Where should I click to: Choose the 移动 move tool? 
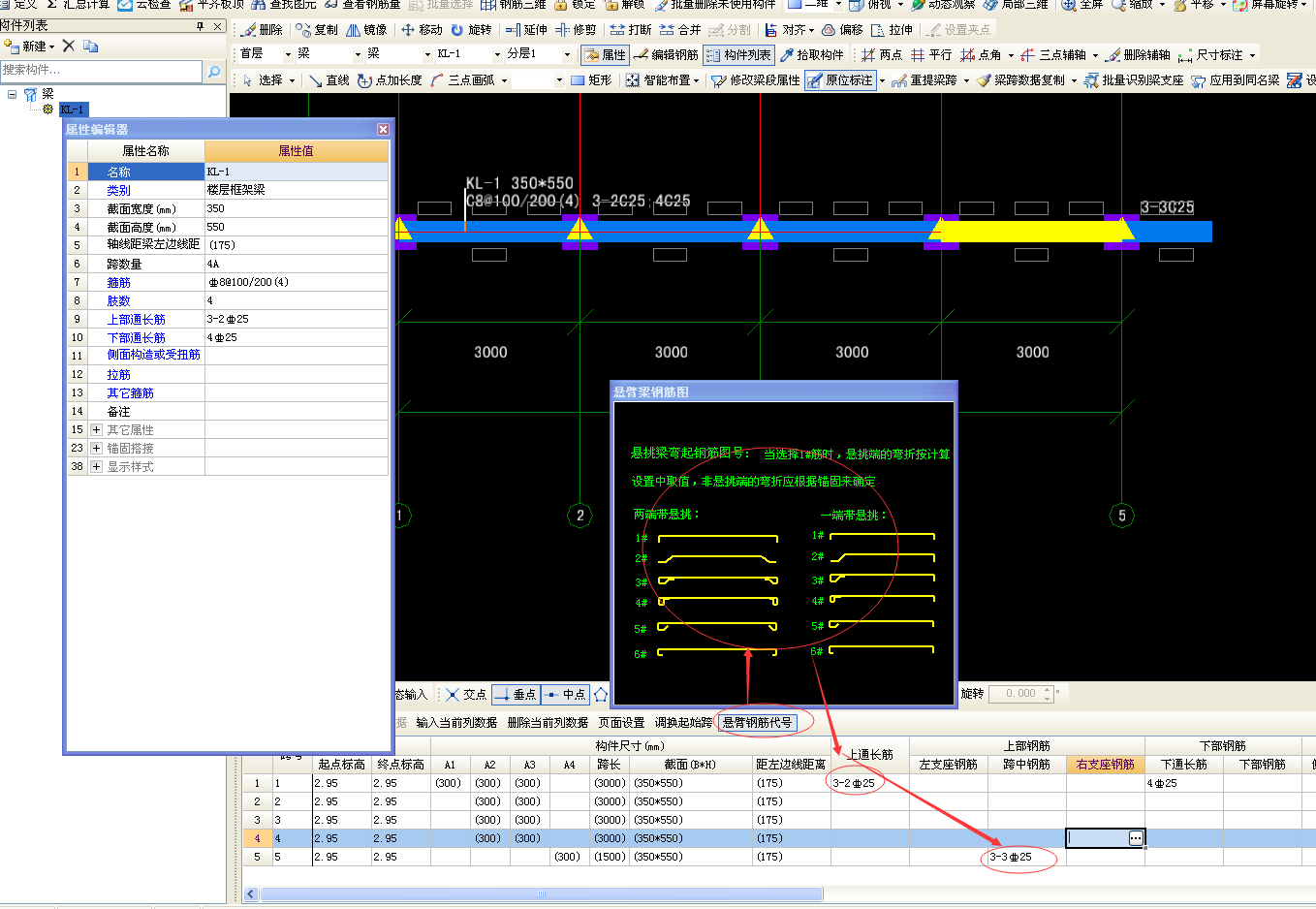coord(422,30)
